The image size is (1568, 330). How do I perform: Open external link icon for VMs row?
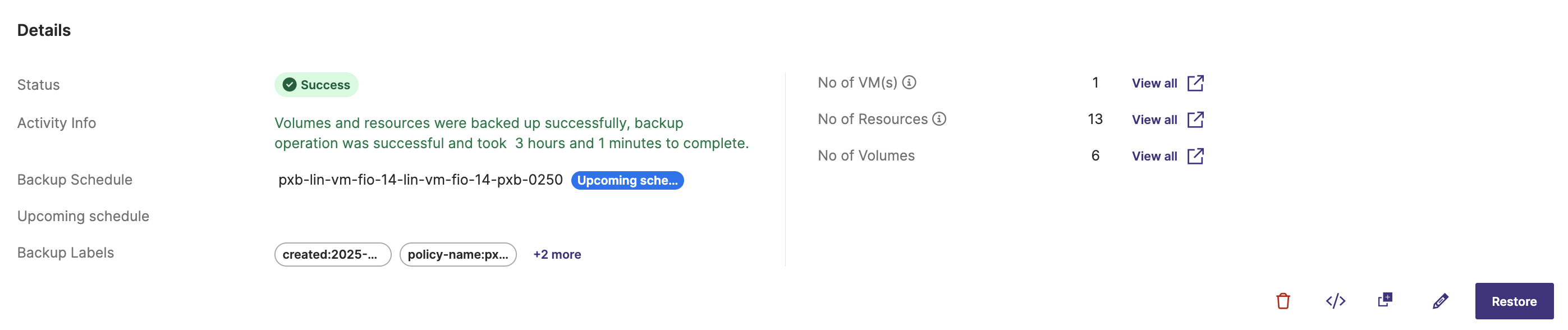pos(1195,83)
